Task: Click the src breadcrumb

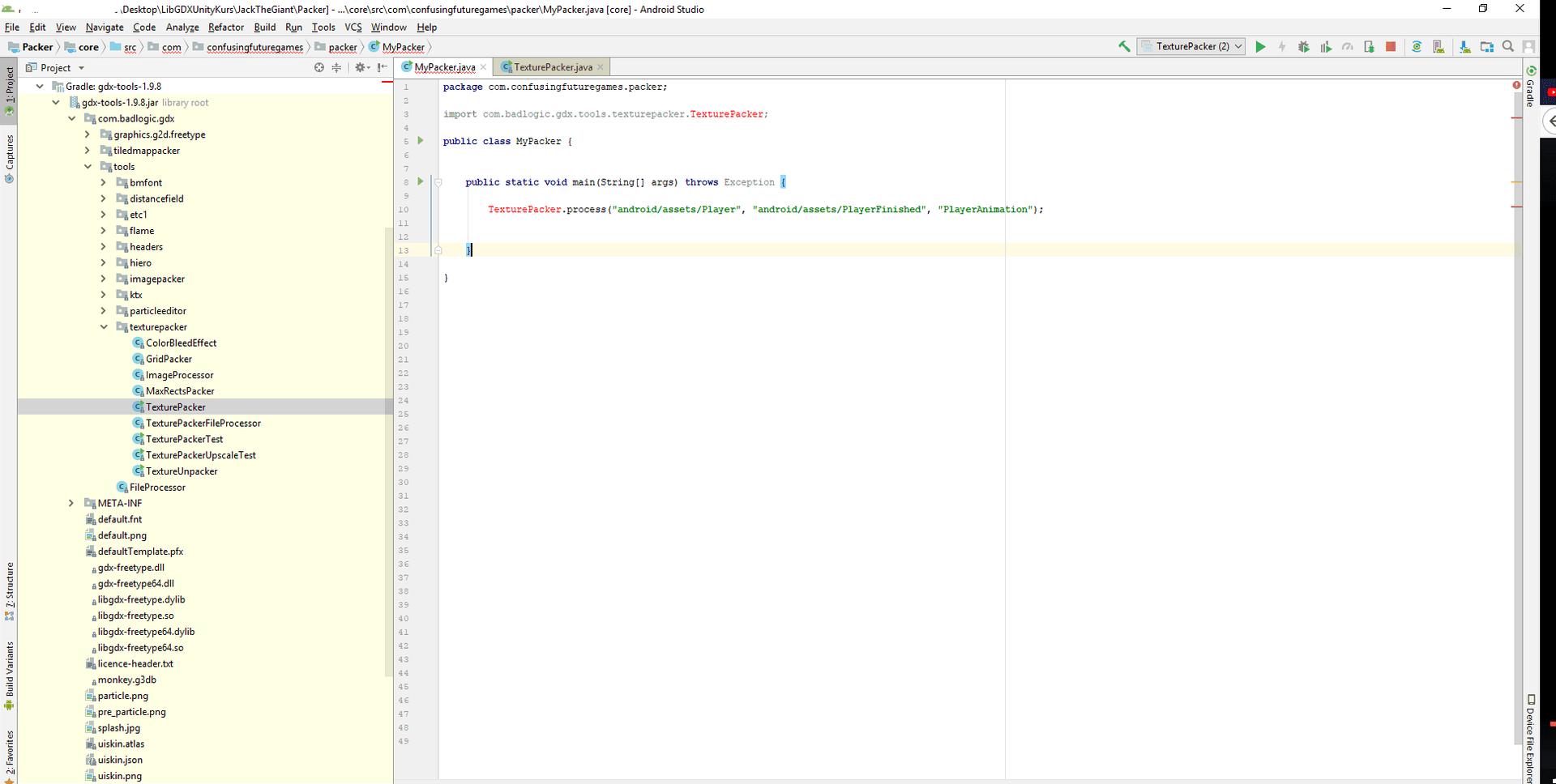Action: [x=123, y=47]
